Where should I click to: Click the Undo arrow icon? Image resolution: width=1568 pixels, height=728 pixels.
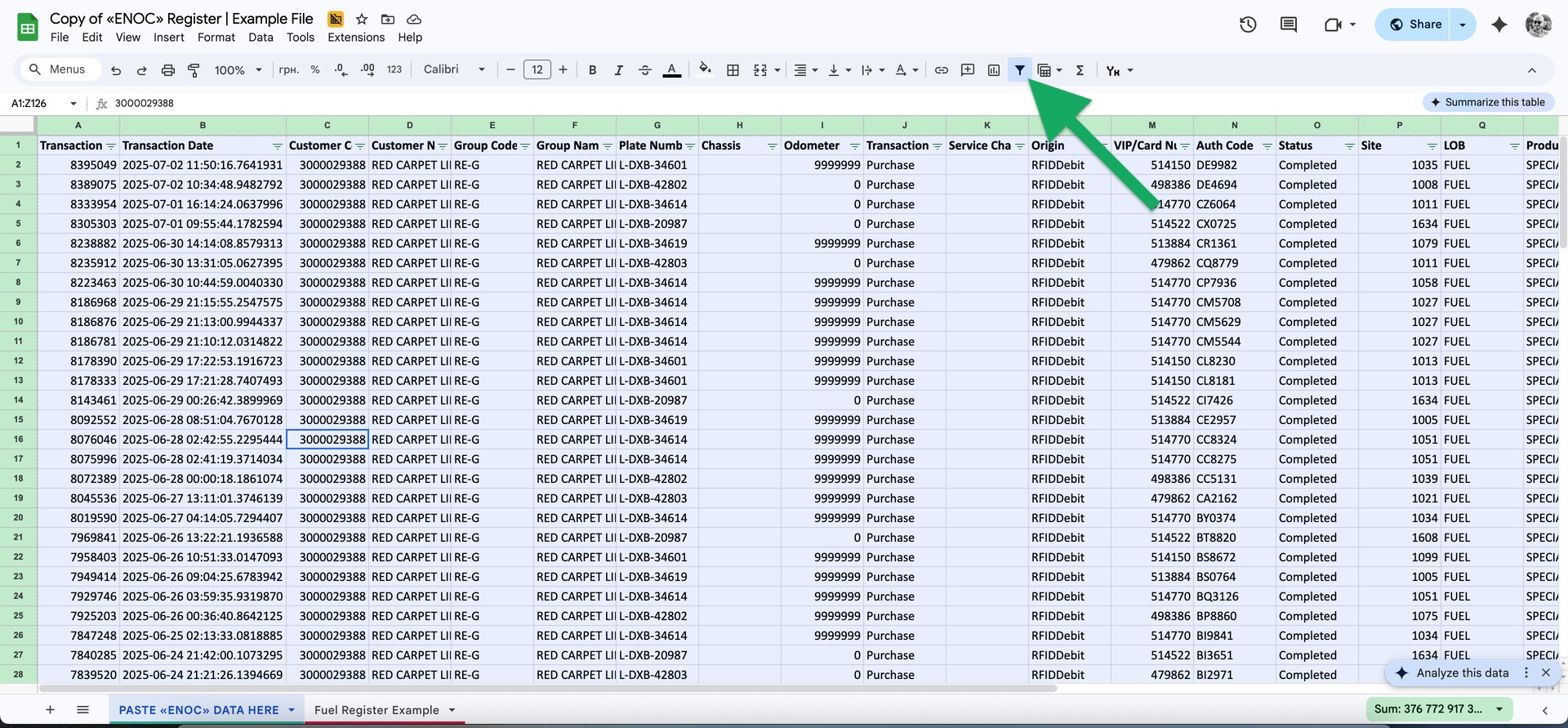tap(116, 70)
